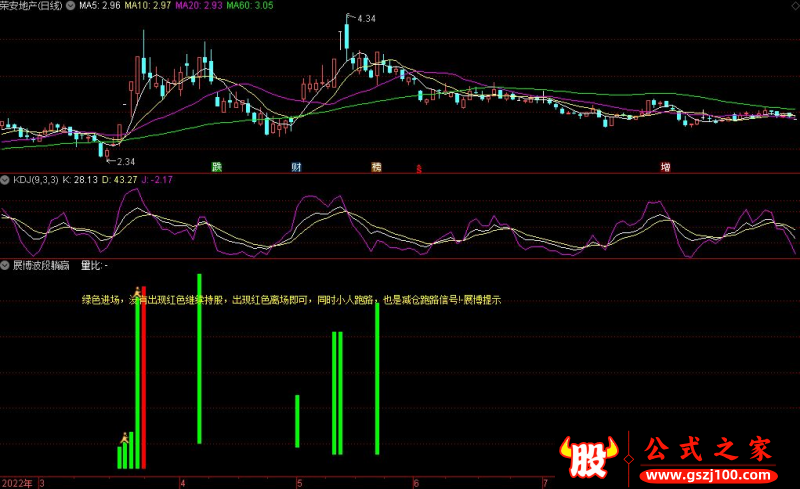800x489 pixels.
Task: Click the KDJ(9,3,3) indicator name
Action: [40, 180]
